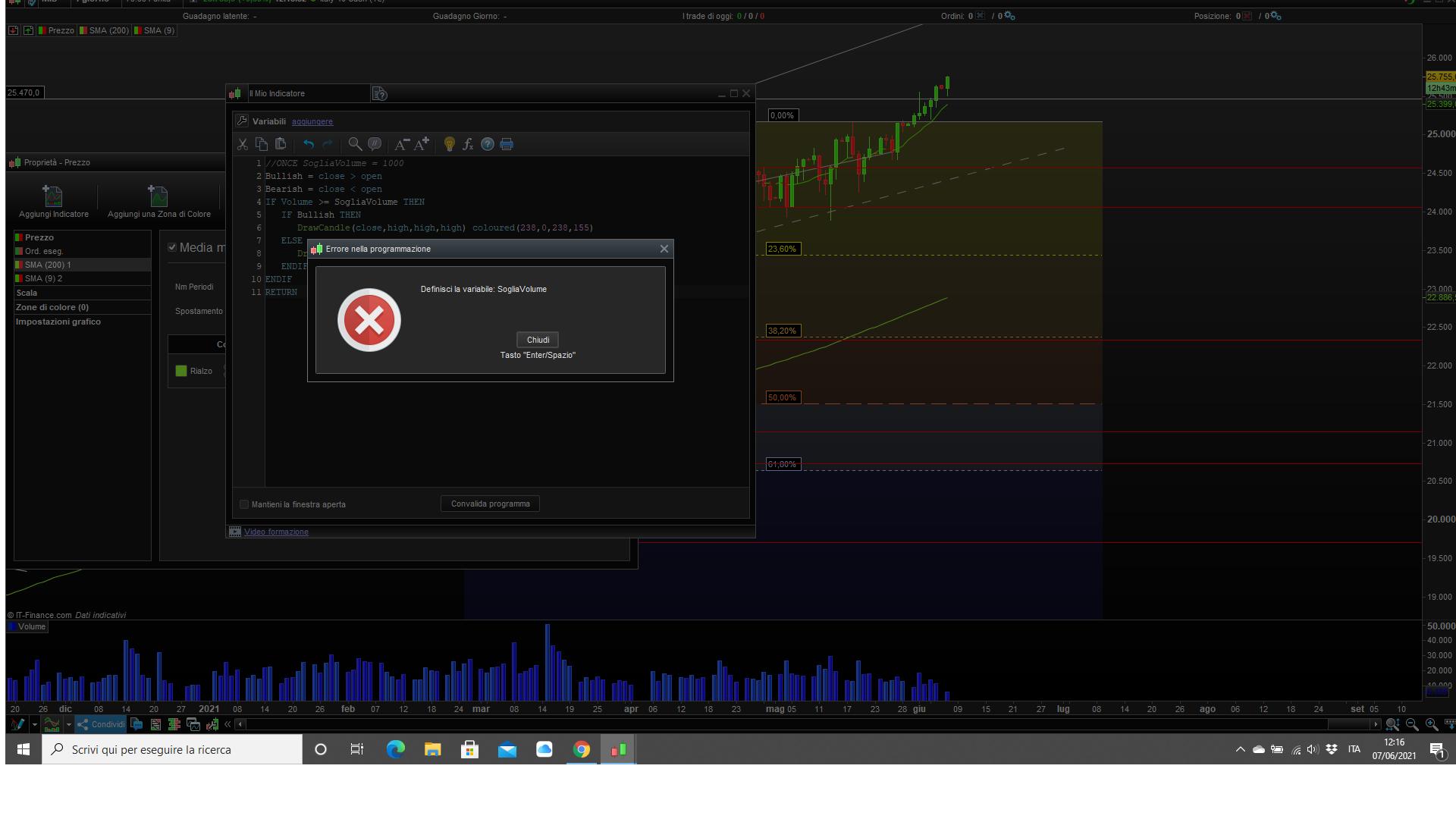This screenshot has height=819, width=1456.
Task: Open search magnifier in editor toolbar
Action: click(355, 144)
